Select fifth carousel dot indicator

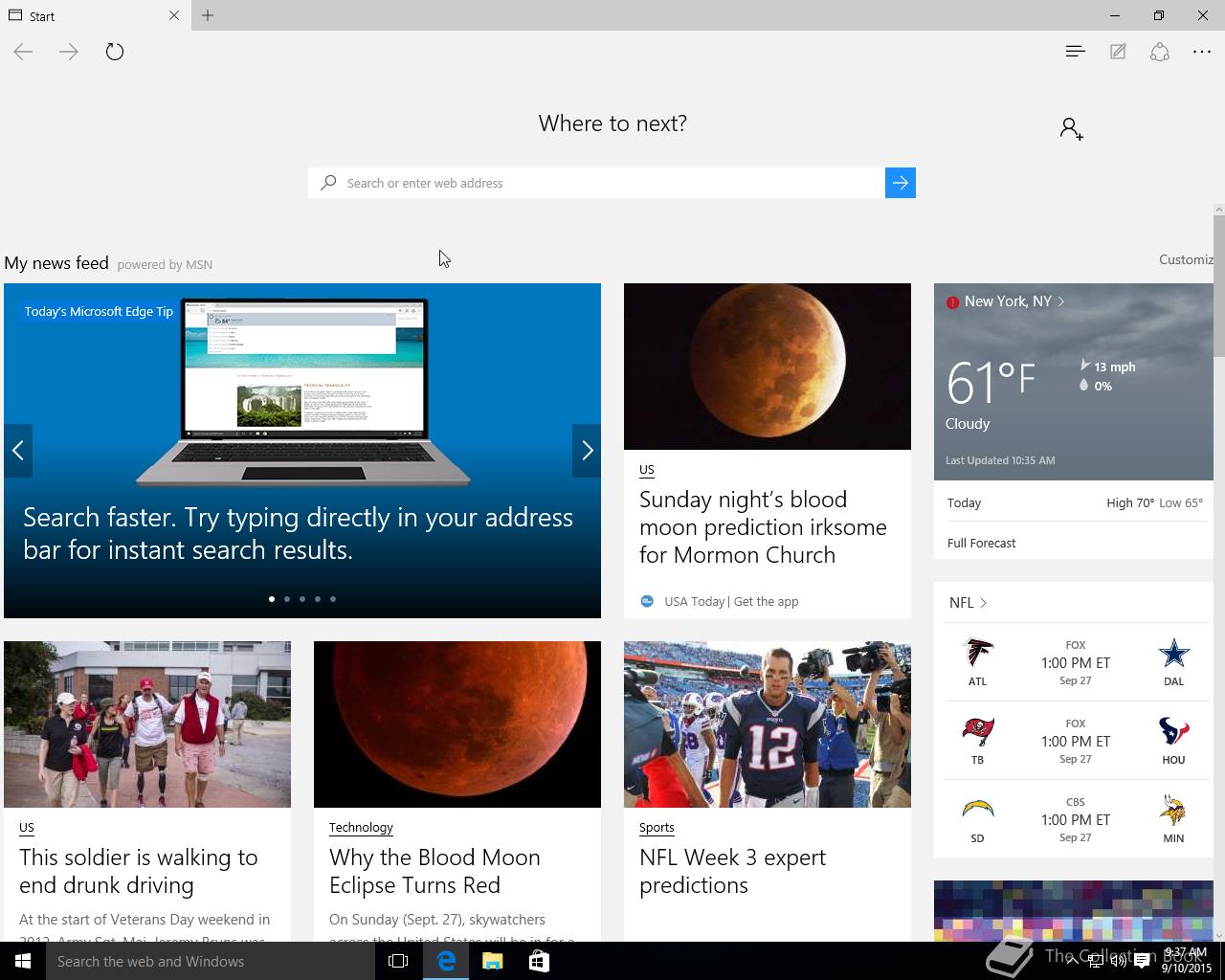tap(333, 599)
